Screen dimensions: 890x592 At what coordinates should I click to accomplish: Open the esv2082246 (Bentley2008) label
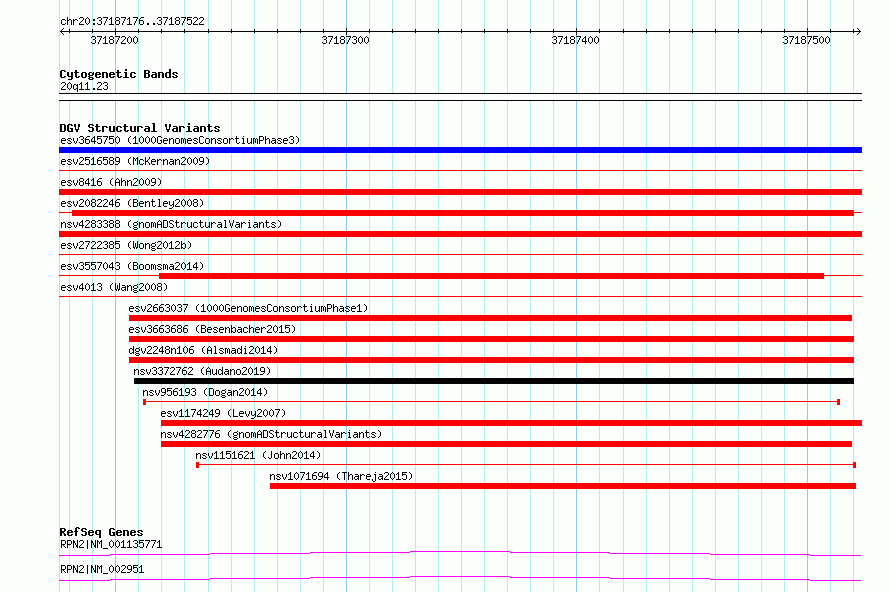point(132,203)
